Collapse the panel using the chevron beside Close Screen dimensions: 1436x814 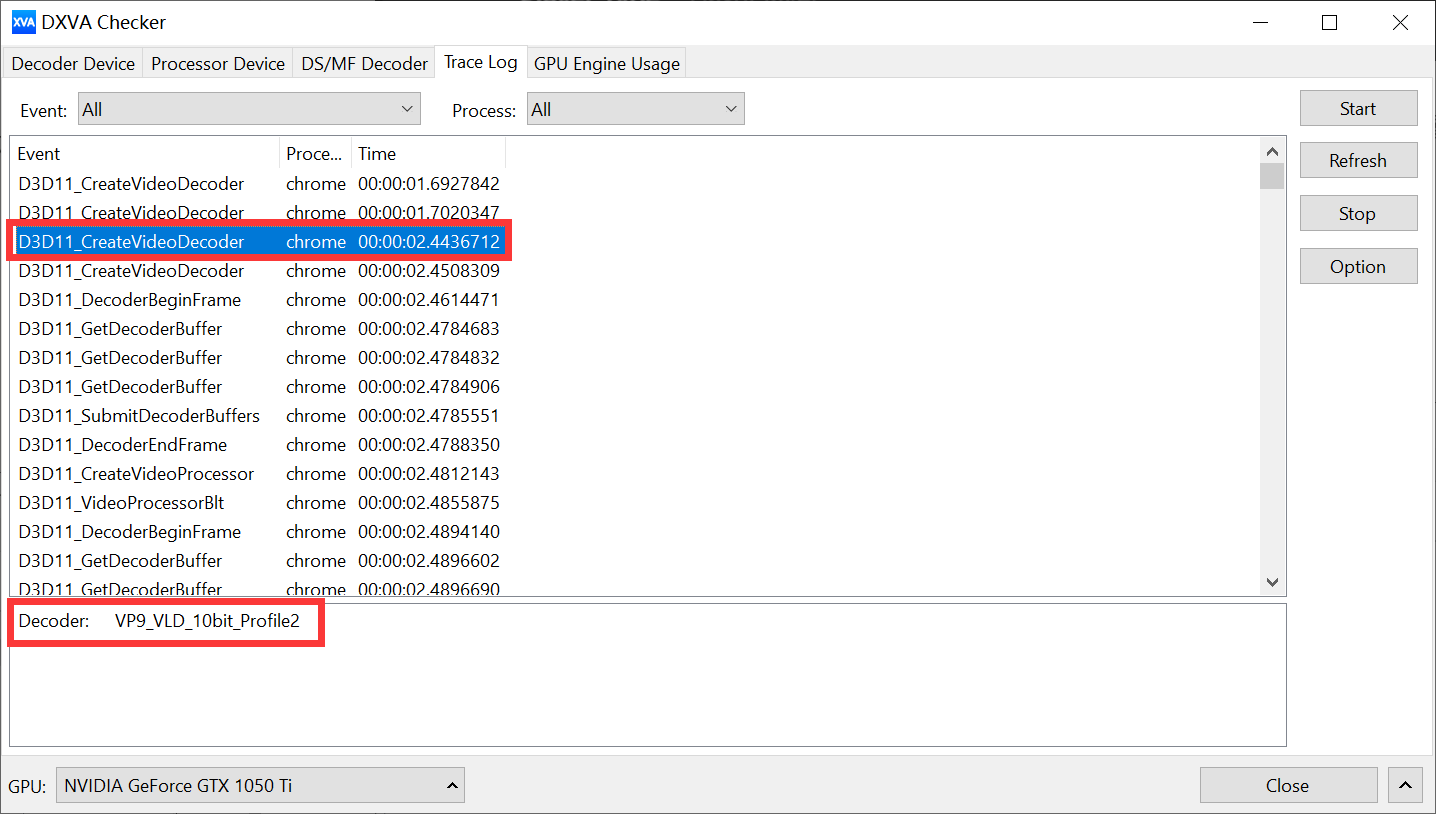[1405, 785]
